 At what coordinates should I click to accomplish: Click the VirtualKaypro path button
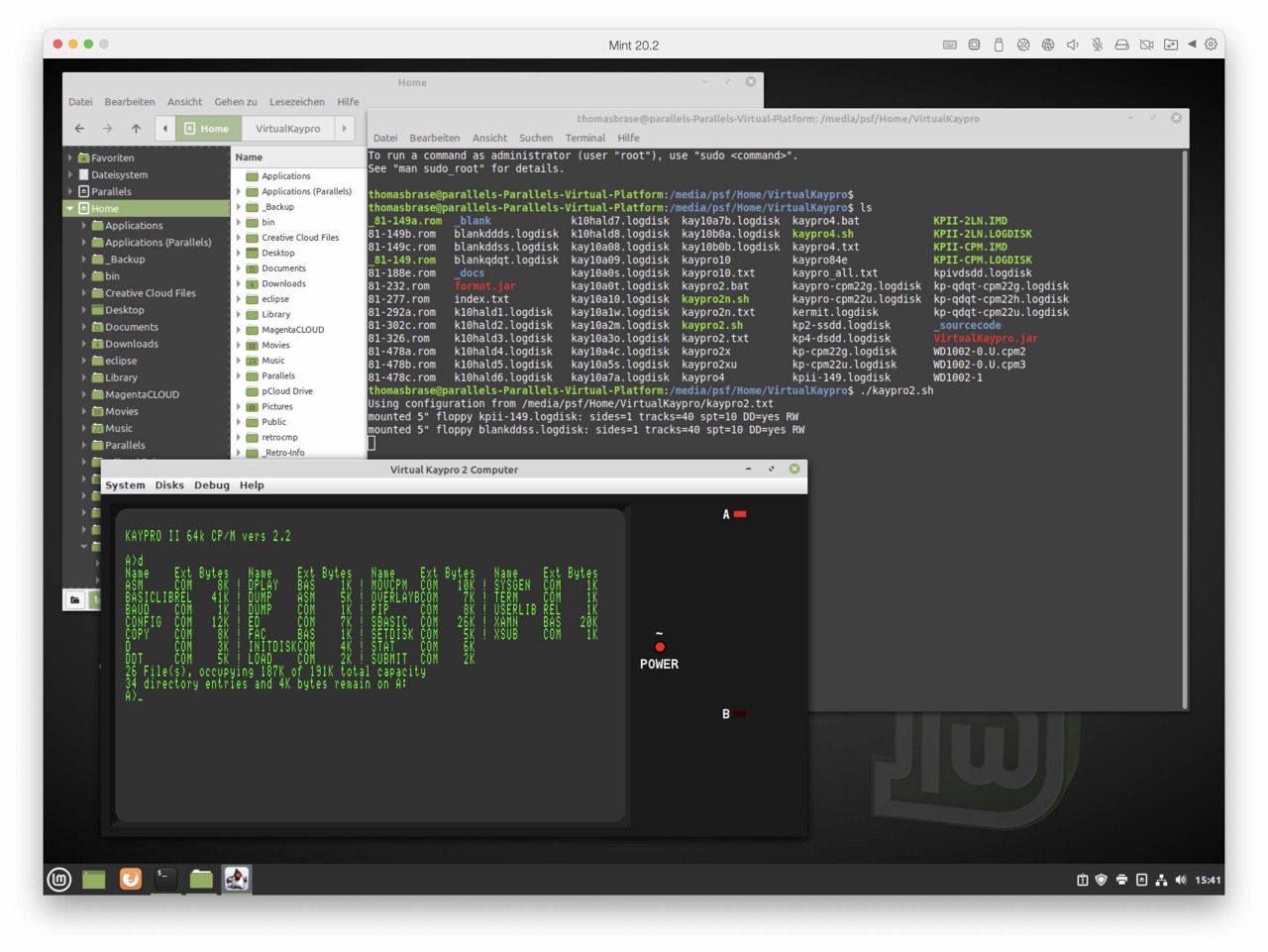click(x=287, y=129)
